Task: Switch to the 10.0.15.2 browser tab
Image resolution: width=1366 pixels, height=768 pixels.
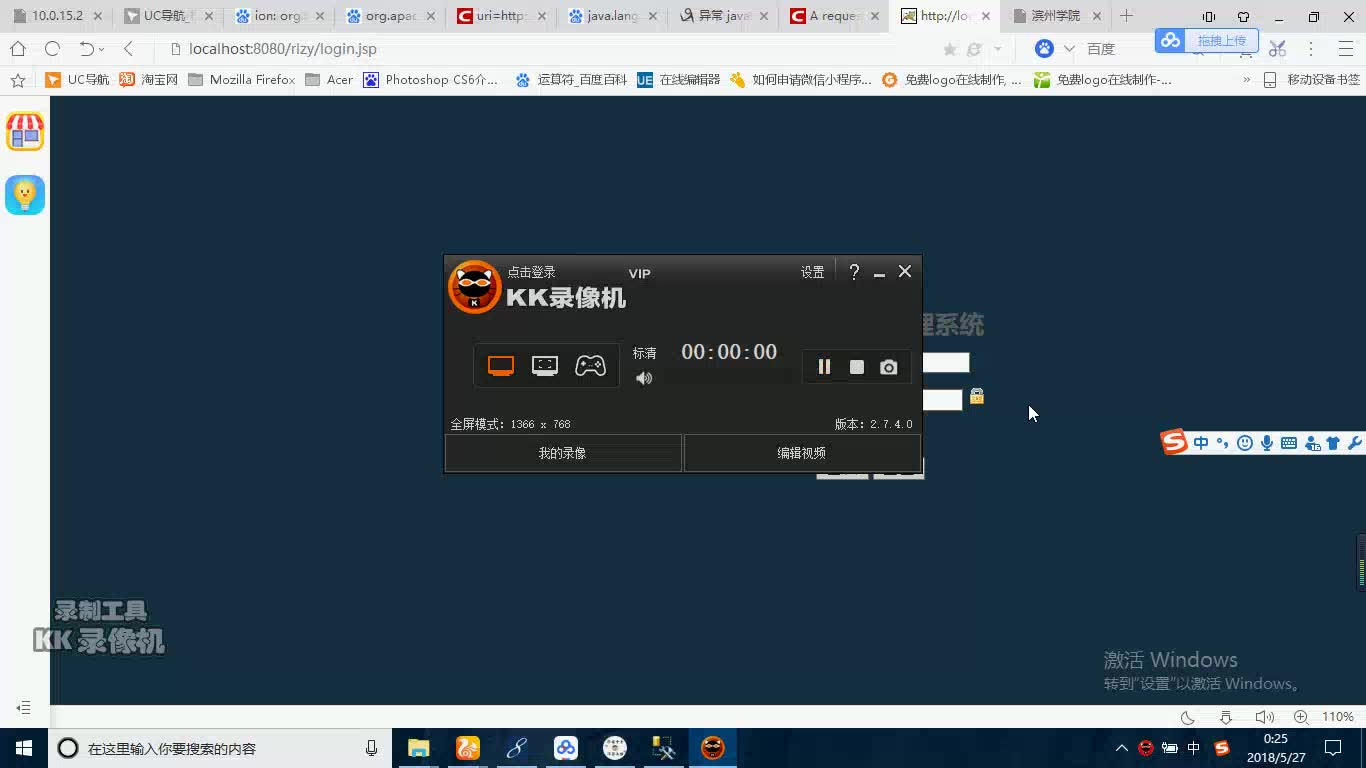Action: tap(56, 16)
